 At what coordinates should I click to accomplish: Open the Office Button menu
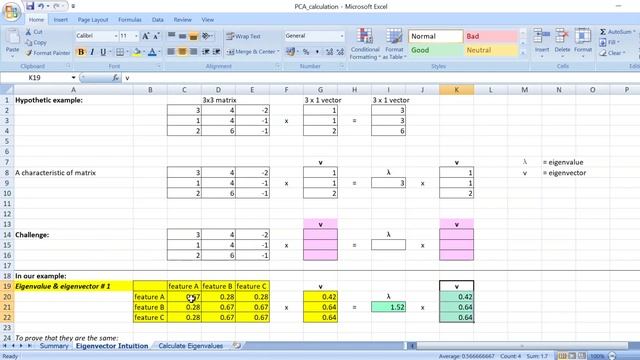[x=11, y=11]
